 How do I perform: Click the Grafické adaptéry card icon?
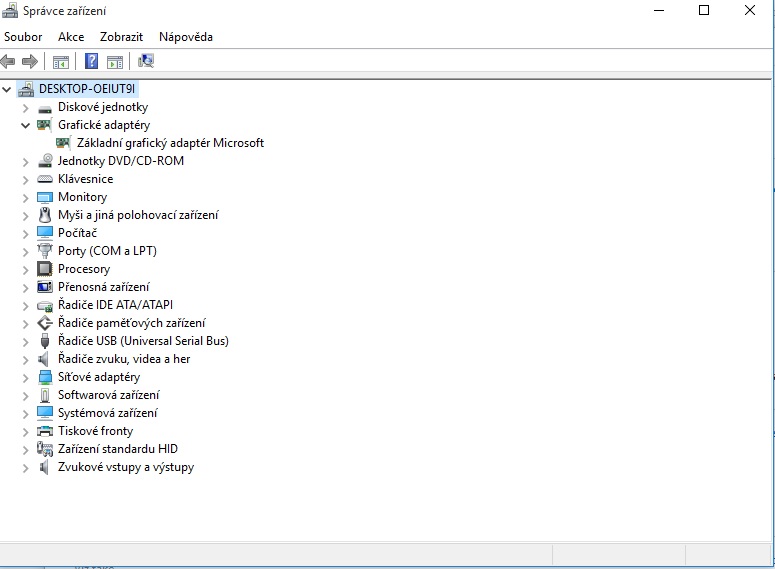click(x=44, y=125)
